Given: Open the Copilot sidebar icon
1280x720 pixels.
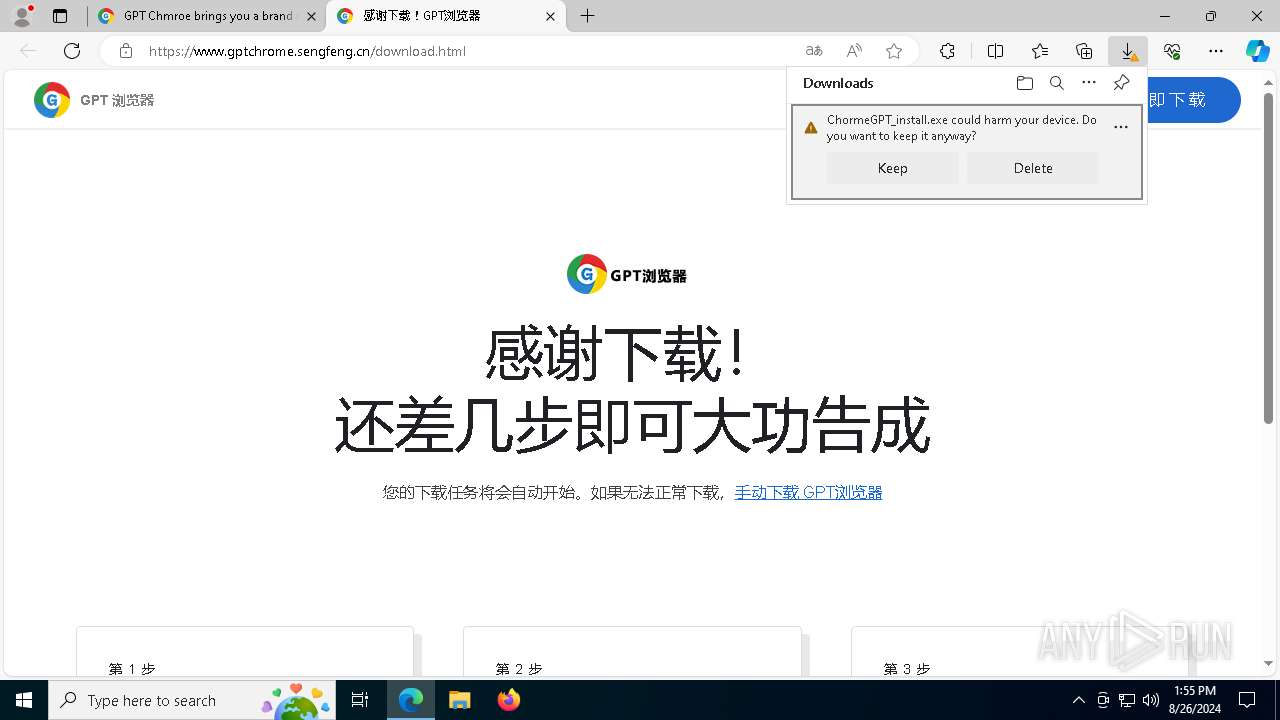Looking at the screenshot, I should pos(1258,51).
